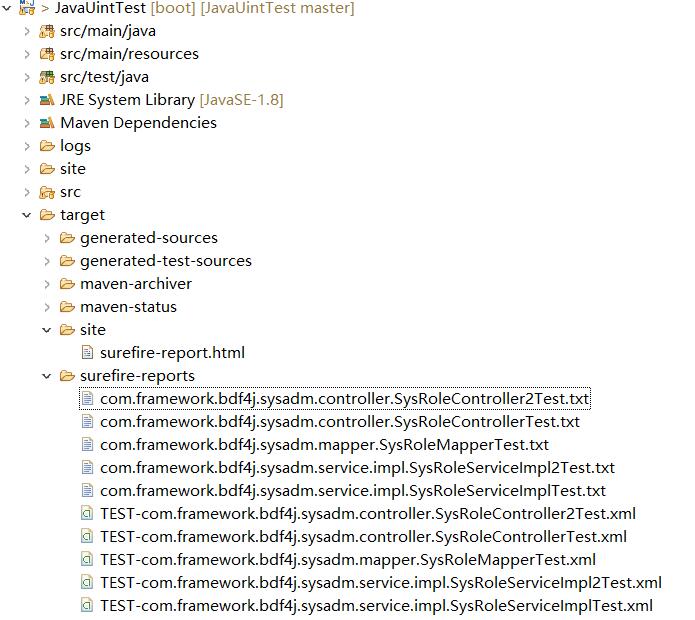
Task: Click the src/main/java package folder icon
Action: [47, 31]
